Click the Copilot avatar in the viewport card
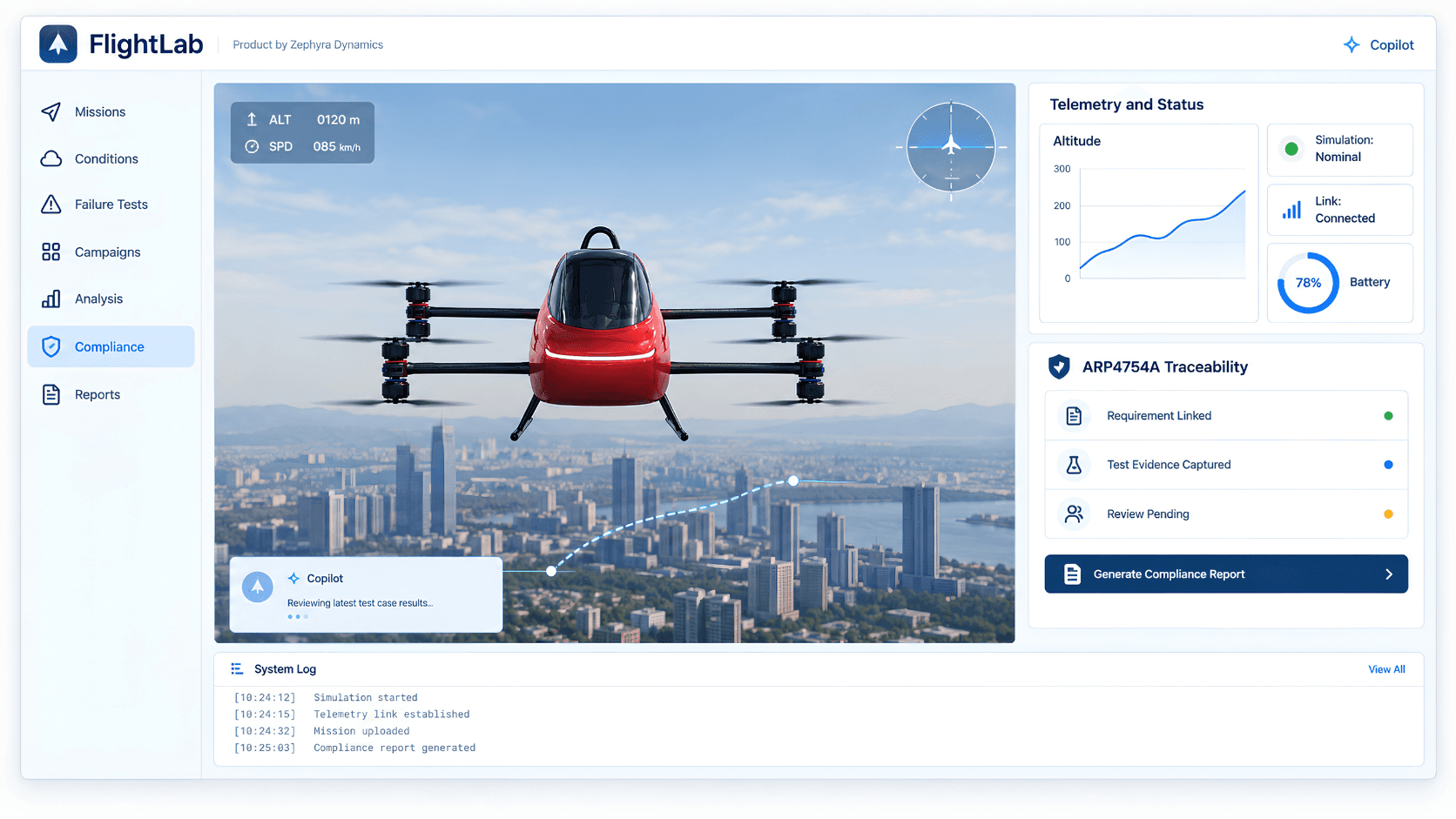The height and width of the screenshot is (819, 1456). 257,587
